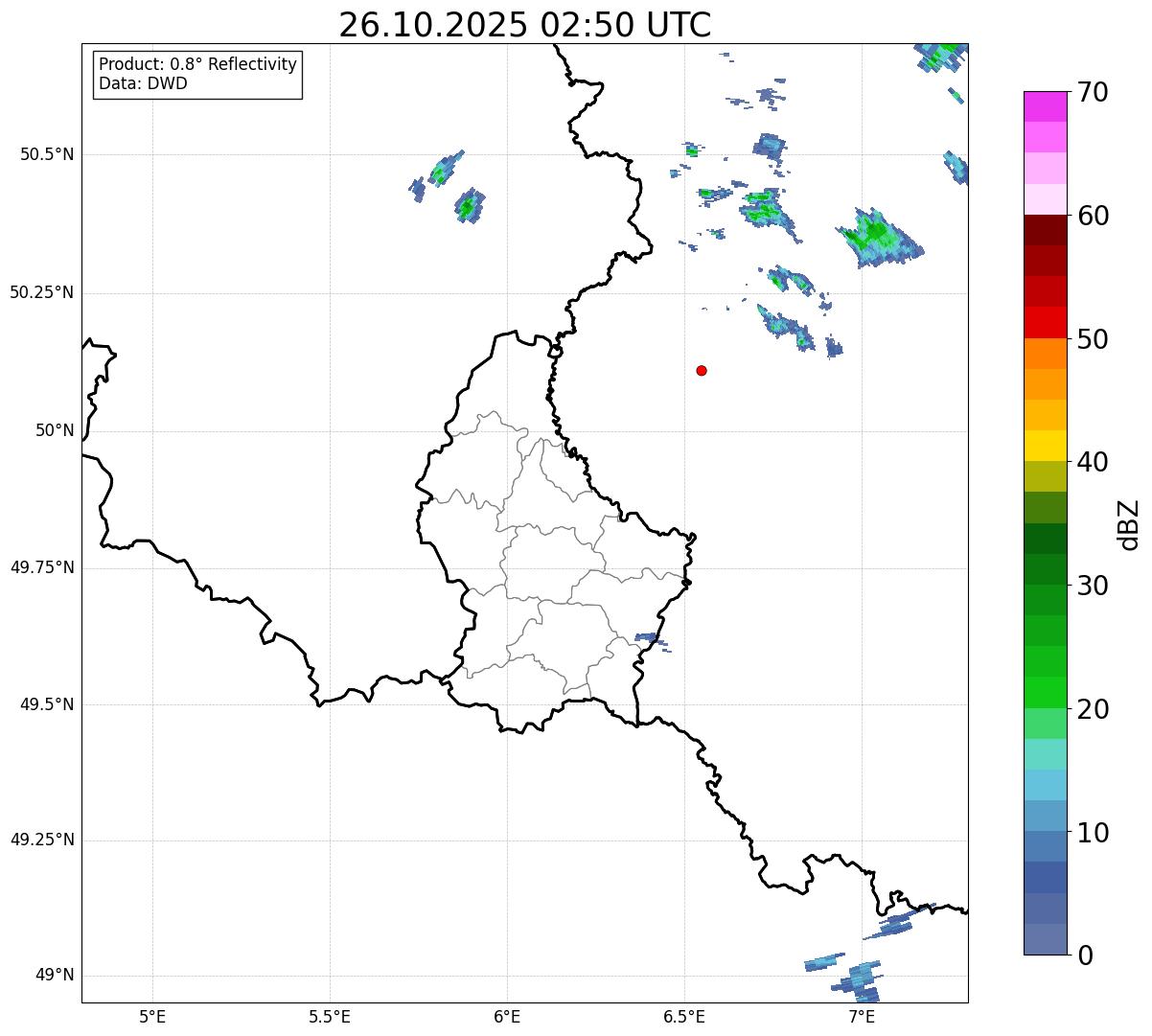Click the 50°N latitude label
Screen dimensions: 1152x1036
(x=55, y=430)
